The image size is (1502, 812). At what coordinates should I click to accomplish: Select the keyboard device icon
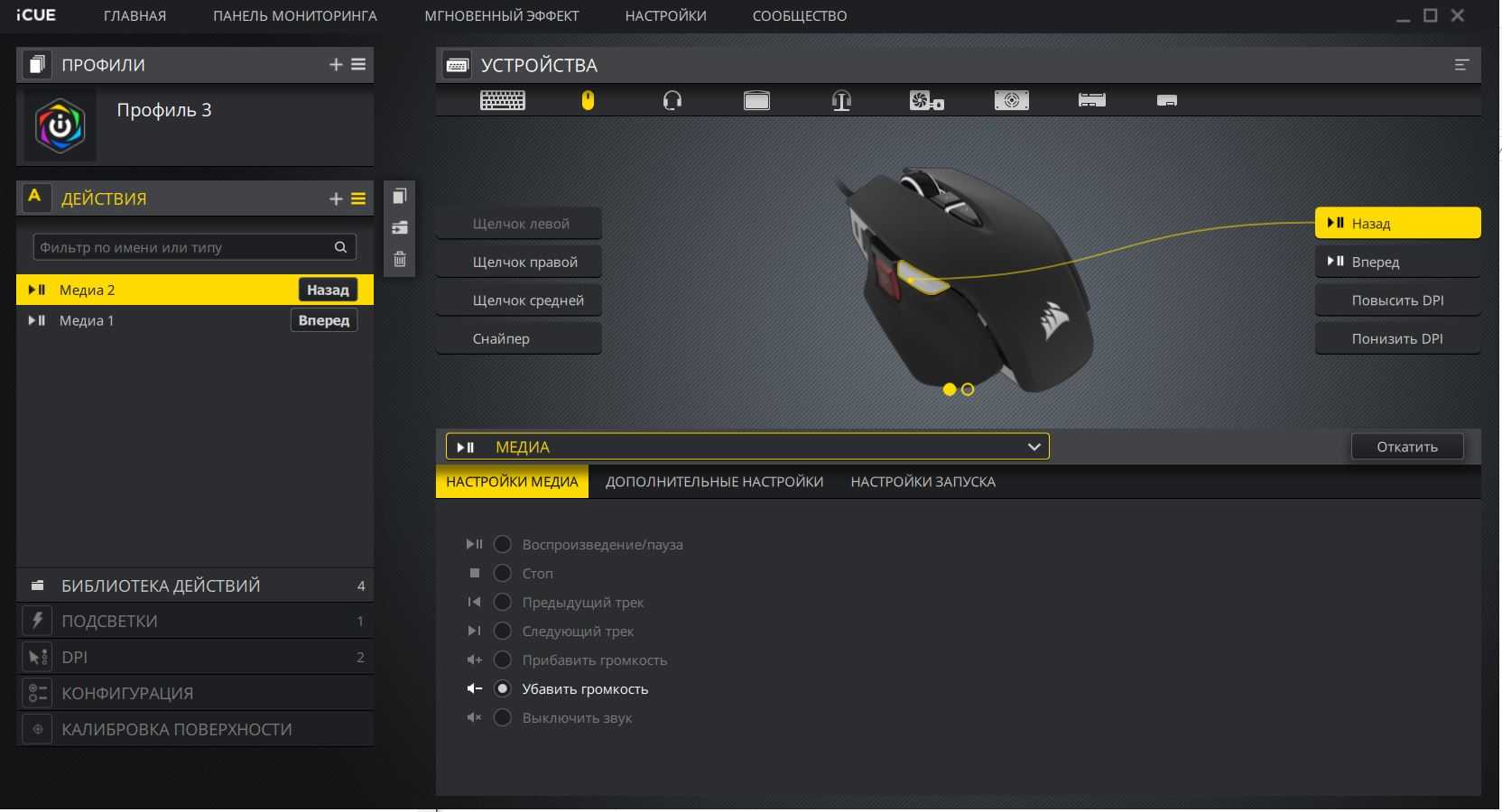(x=503, y=100)
